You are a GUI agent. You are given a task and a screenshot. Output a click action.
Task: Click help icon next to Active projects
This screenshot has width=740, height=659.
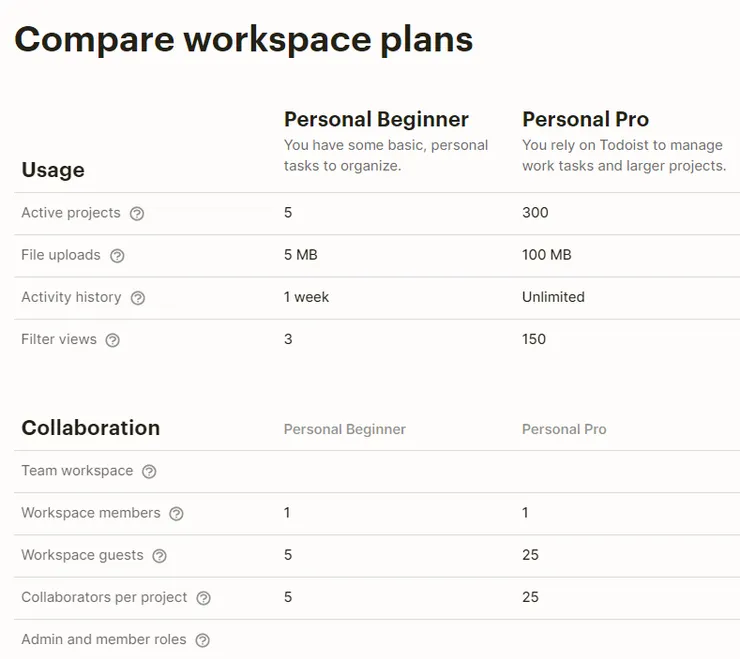coord(137,213)
